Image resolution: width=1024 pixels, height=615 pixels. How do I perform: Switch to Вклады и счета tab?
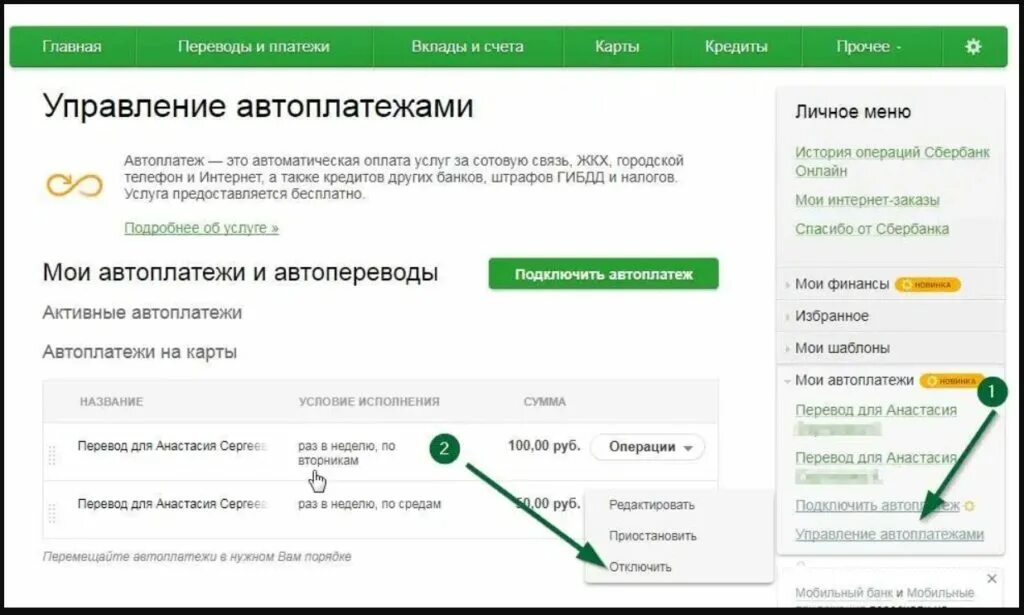(468, 46)
